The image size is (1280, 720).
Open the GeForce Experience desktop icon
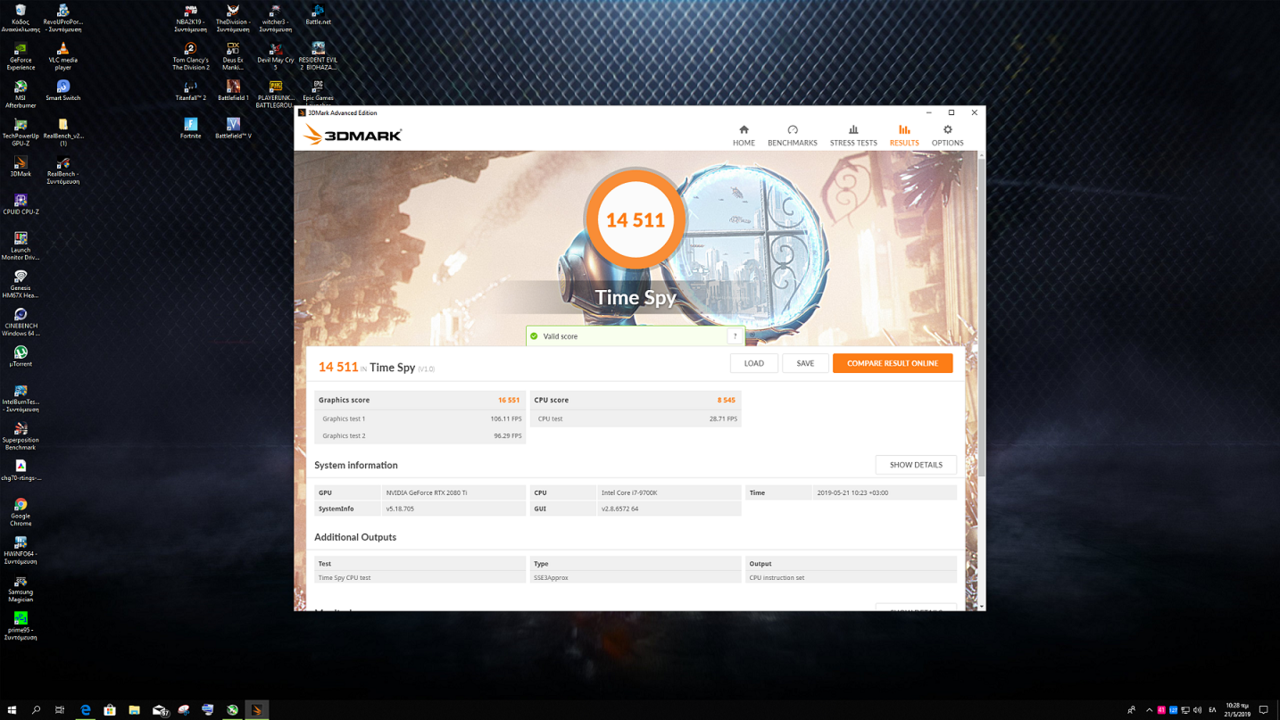pos(20,56)
